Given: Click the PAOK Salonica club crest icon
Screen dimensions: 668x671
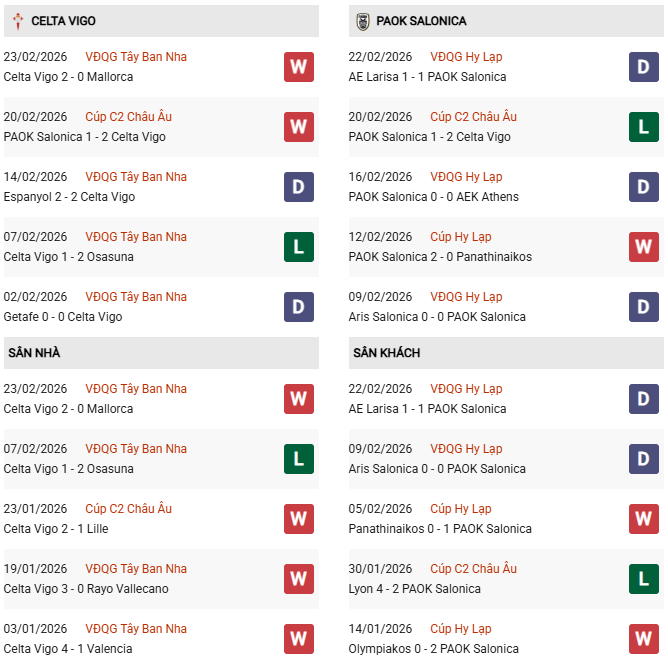Looking at the screenshot, I should pos(362,21).
